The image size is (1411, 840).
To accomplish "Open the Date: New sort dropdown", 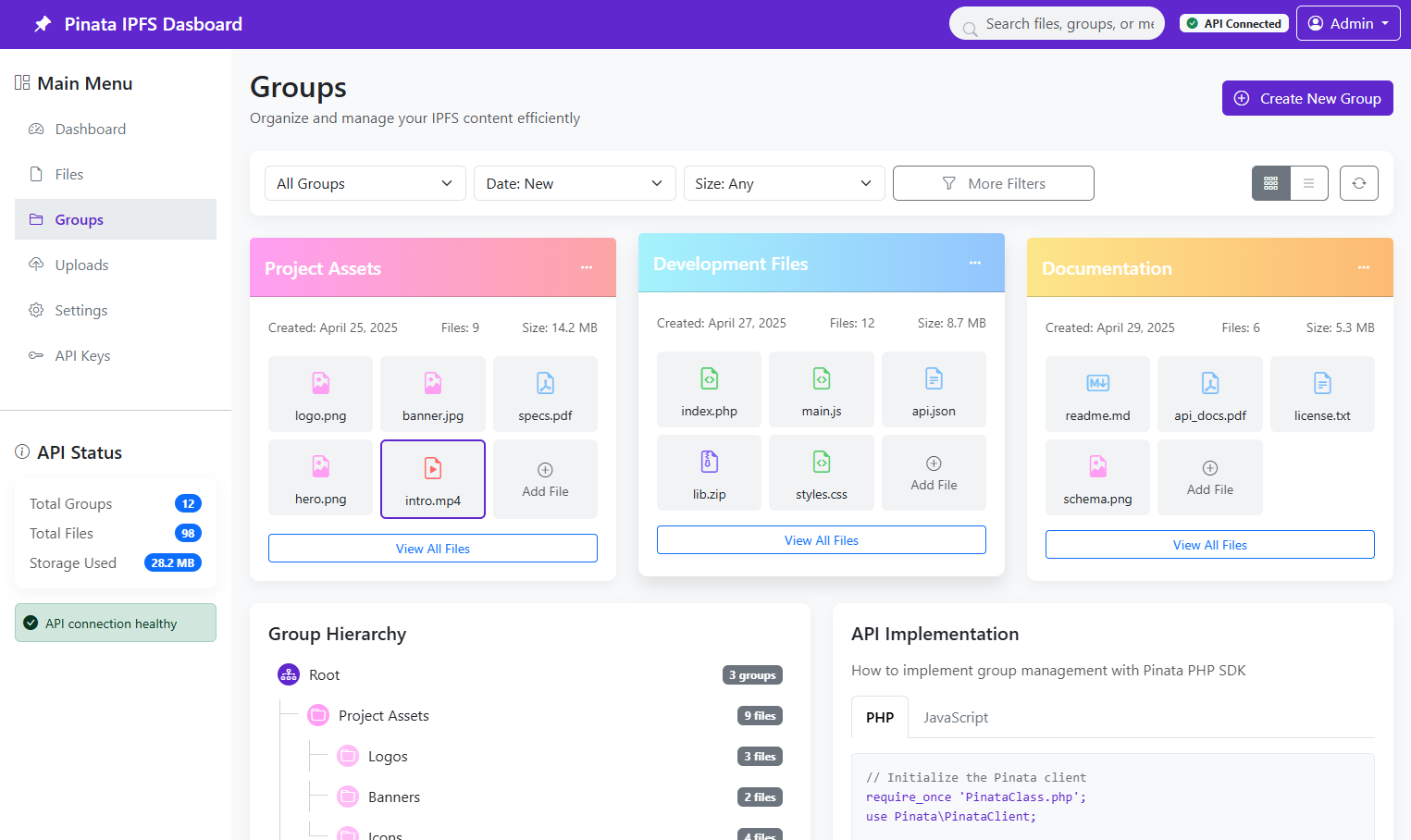I will coord(575,183).
